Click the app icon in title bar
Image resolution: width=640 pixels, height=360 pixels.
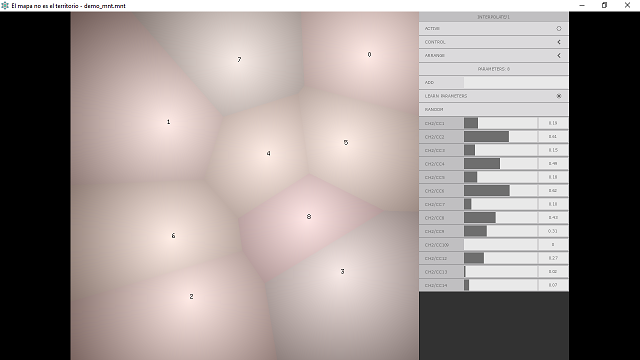coord(5,6)
